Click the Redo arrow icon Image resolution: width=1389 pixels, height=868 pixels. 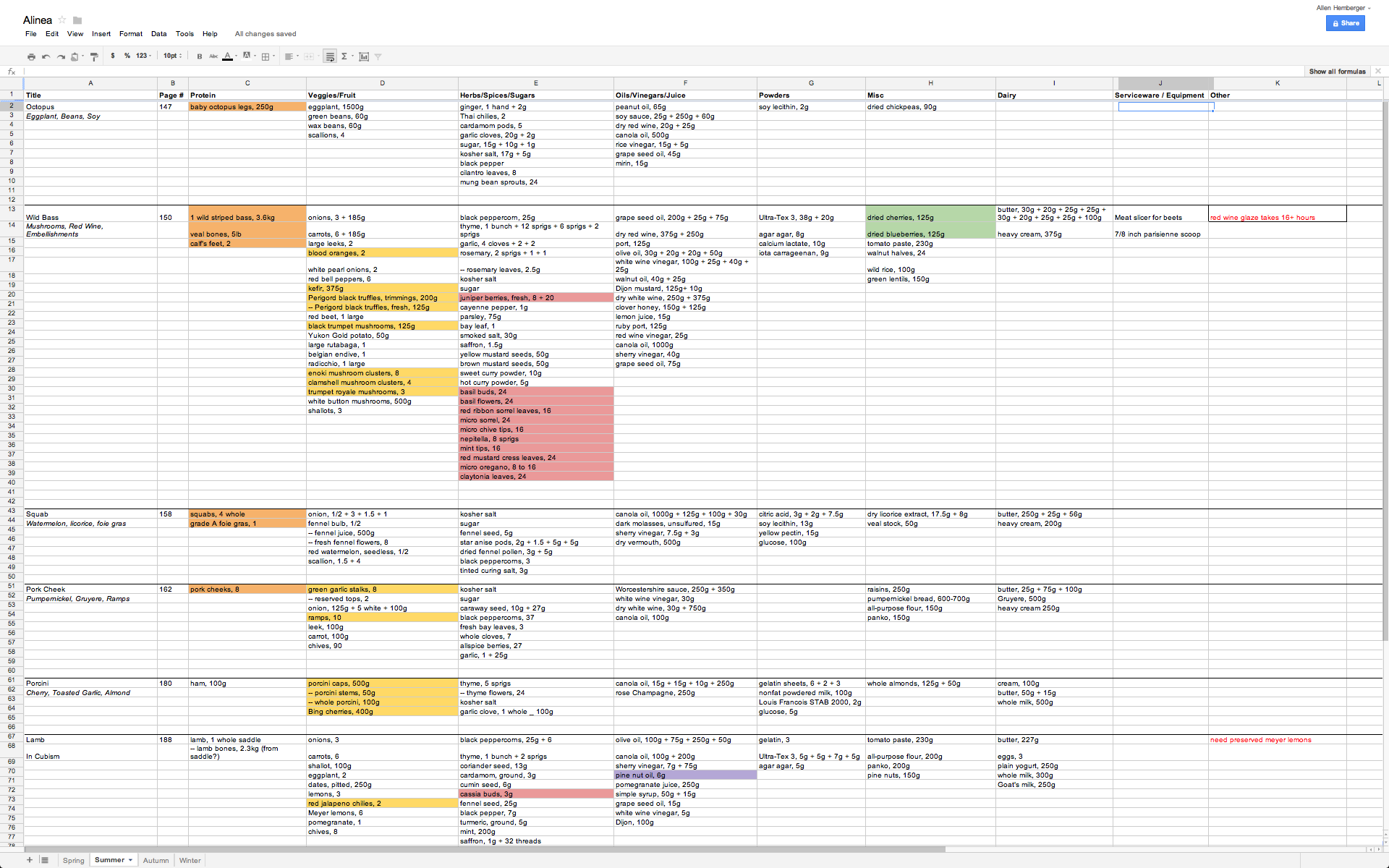61,56
